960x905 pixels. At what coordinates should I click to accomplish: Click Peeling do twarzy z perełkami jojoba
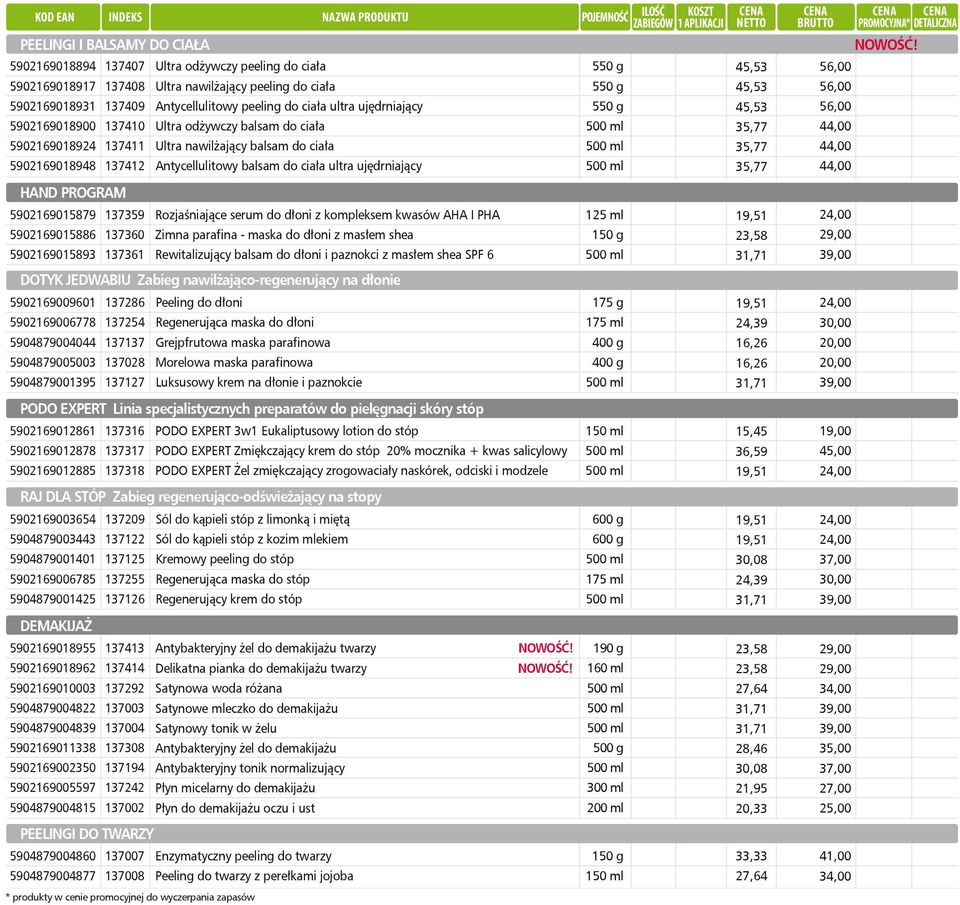253,876
